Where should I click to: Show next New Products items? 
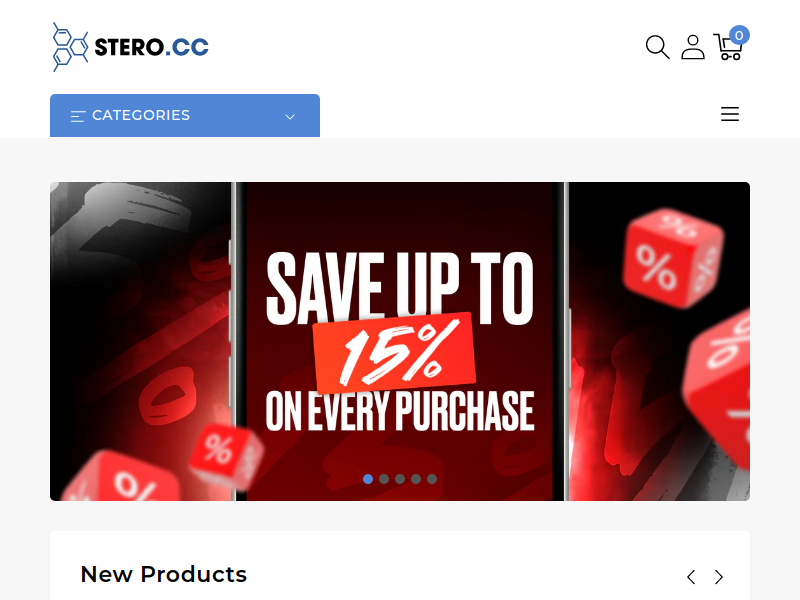coord(719,577)
